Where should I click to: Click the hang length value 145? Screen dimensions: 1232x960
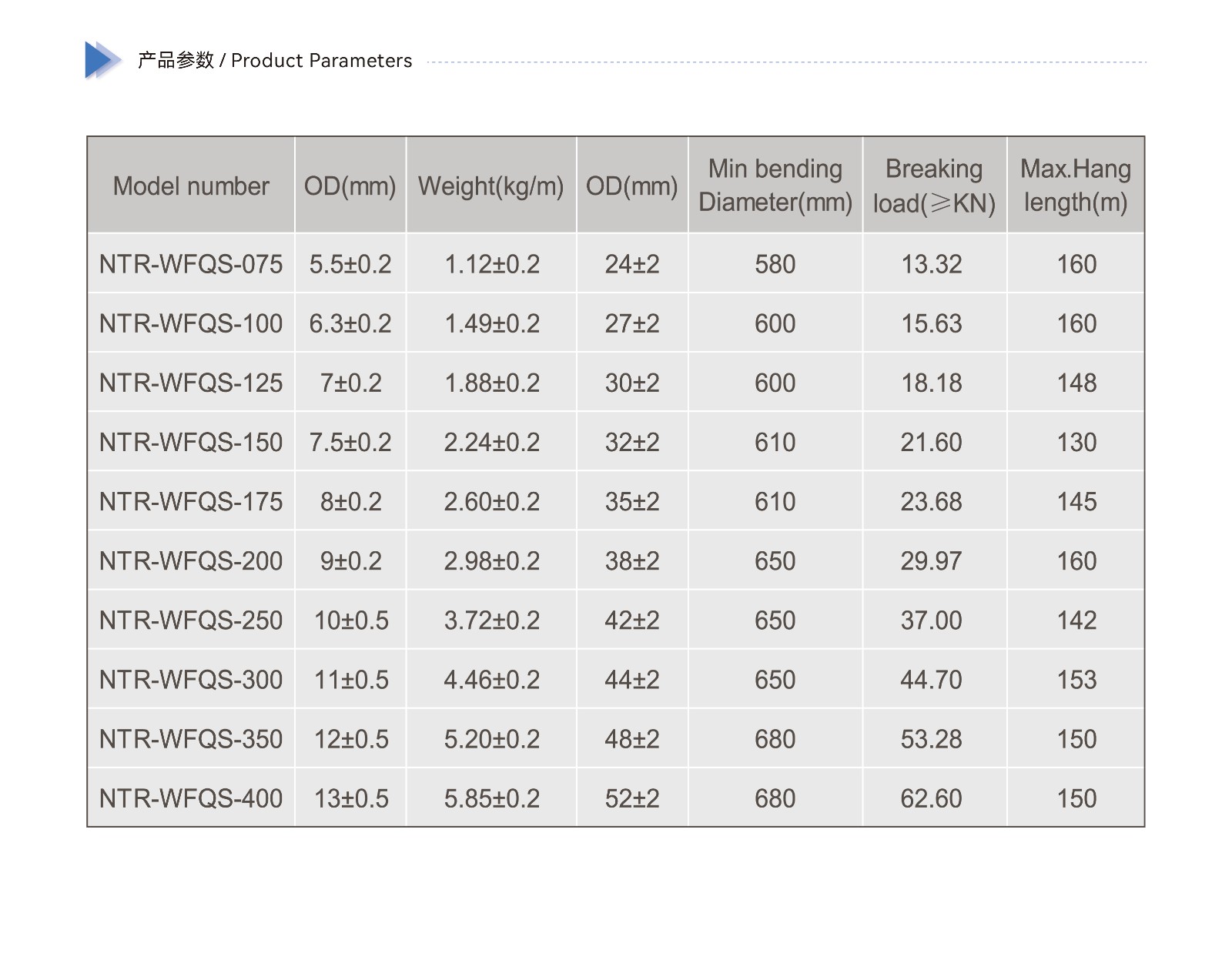pos(1076,501)
